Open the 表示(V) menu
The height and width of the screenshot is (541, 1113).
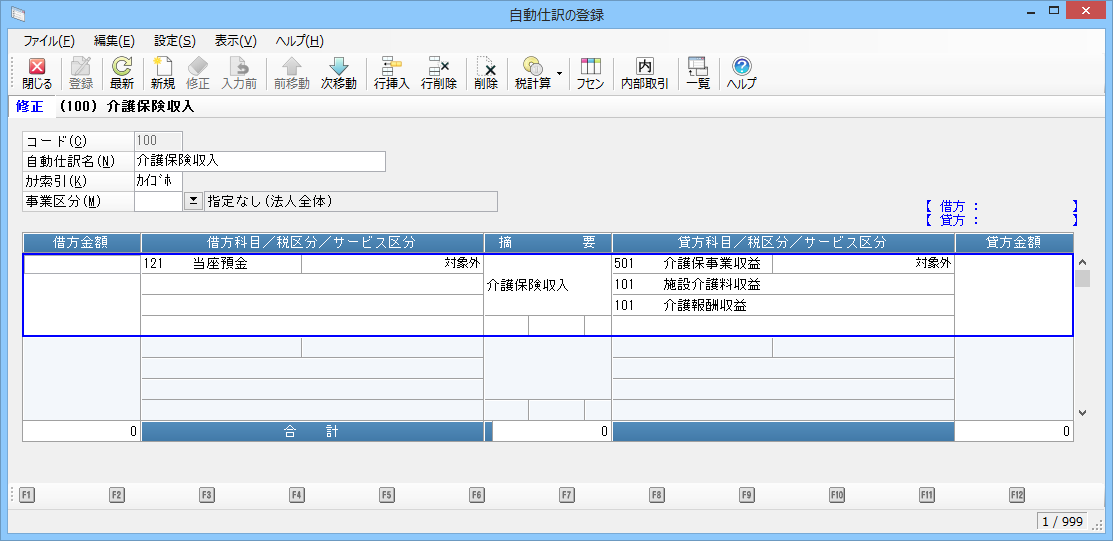tap(235, 41)
